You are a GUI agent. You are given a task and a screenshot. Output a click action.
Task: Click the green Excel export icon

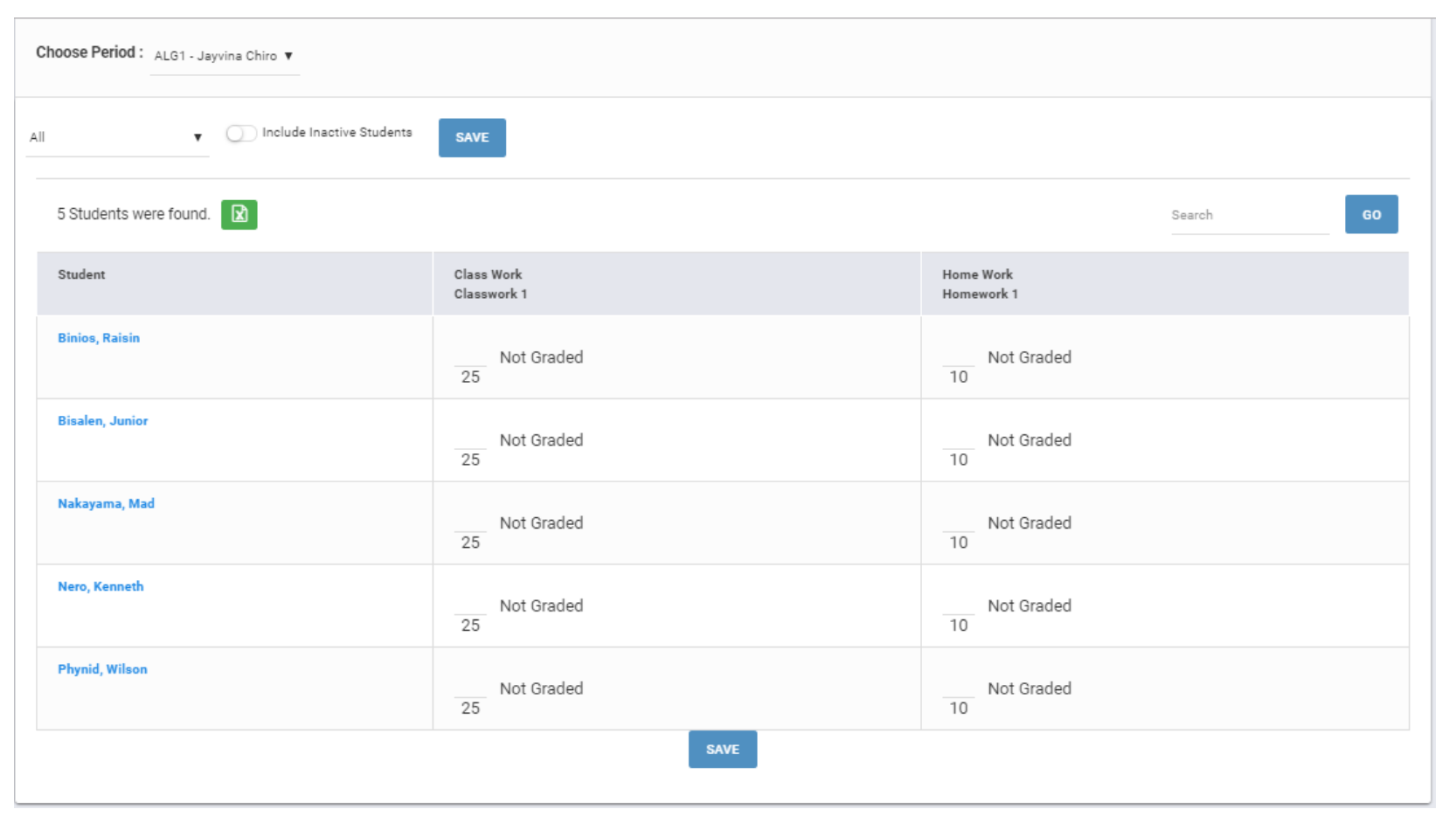239,214
